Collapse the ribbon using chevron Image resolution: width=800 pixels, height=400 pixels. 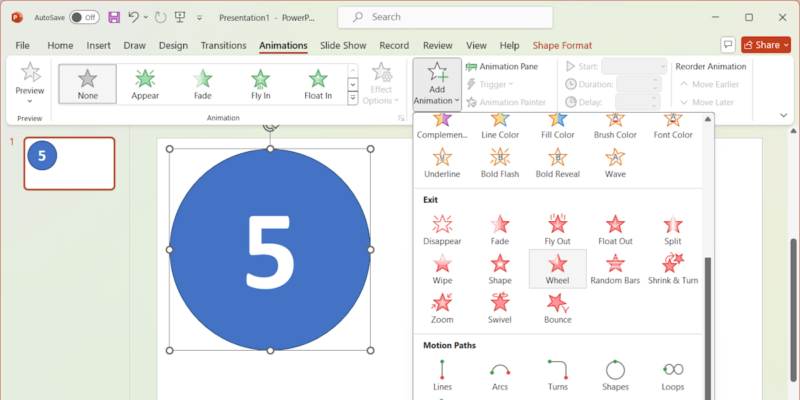(783, 115)
